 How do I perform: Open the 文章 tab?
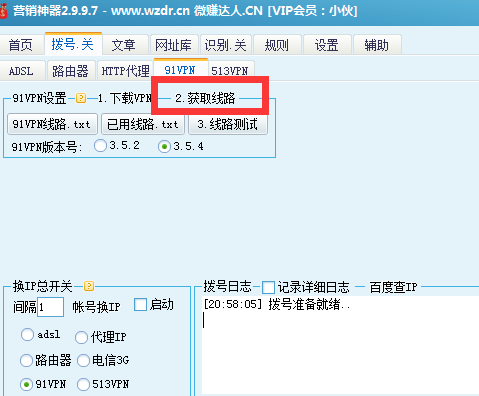pyautogui.click(x=124, y=45)
